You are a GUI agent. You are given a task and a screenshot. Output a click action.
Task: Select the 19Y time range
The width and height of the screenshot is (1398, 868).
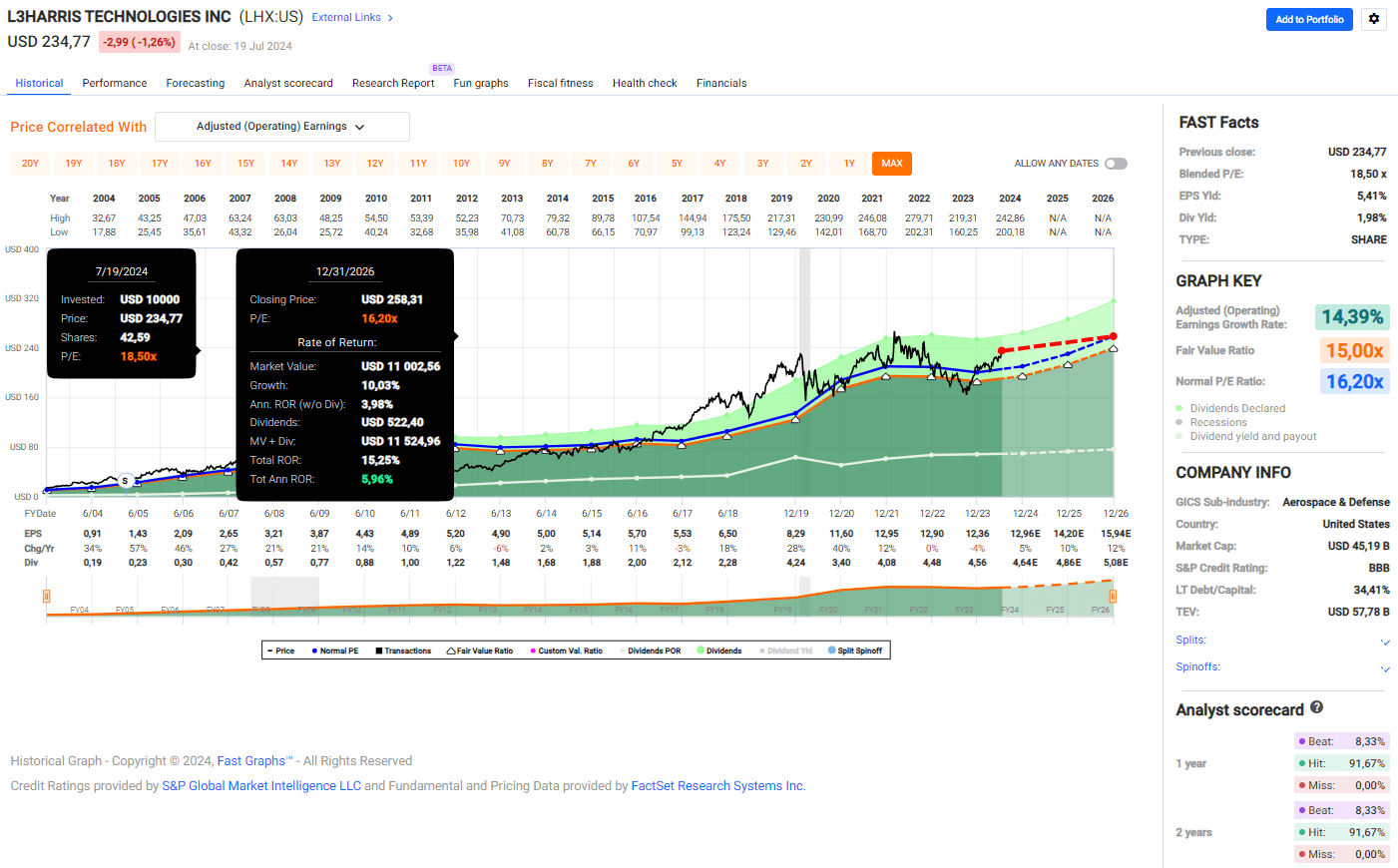(74, 164)
